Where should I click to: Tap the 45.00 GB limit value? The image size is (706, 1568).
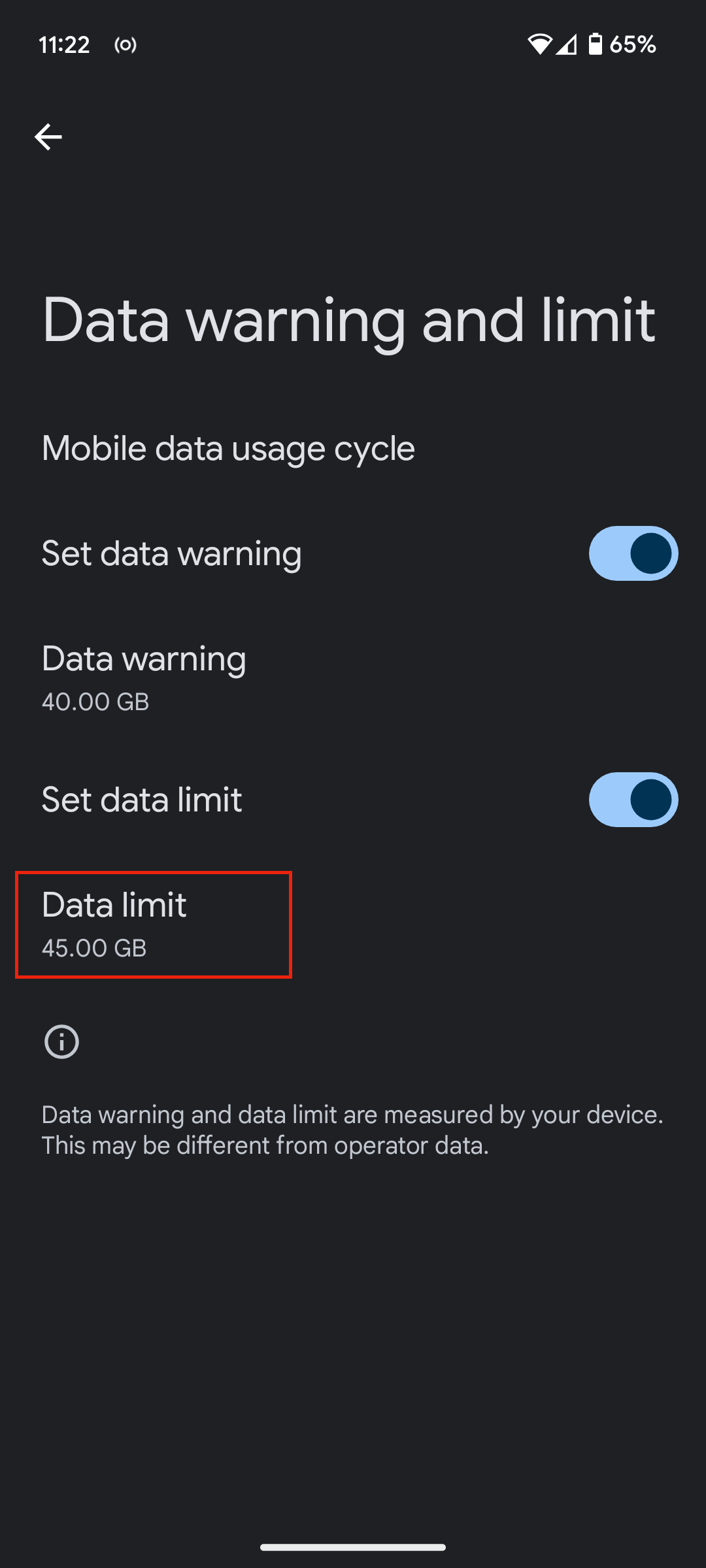94,949
